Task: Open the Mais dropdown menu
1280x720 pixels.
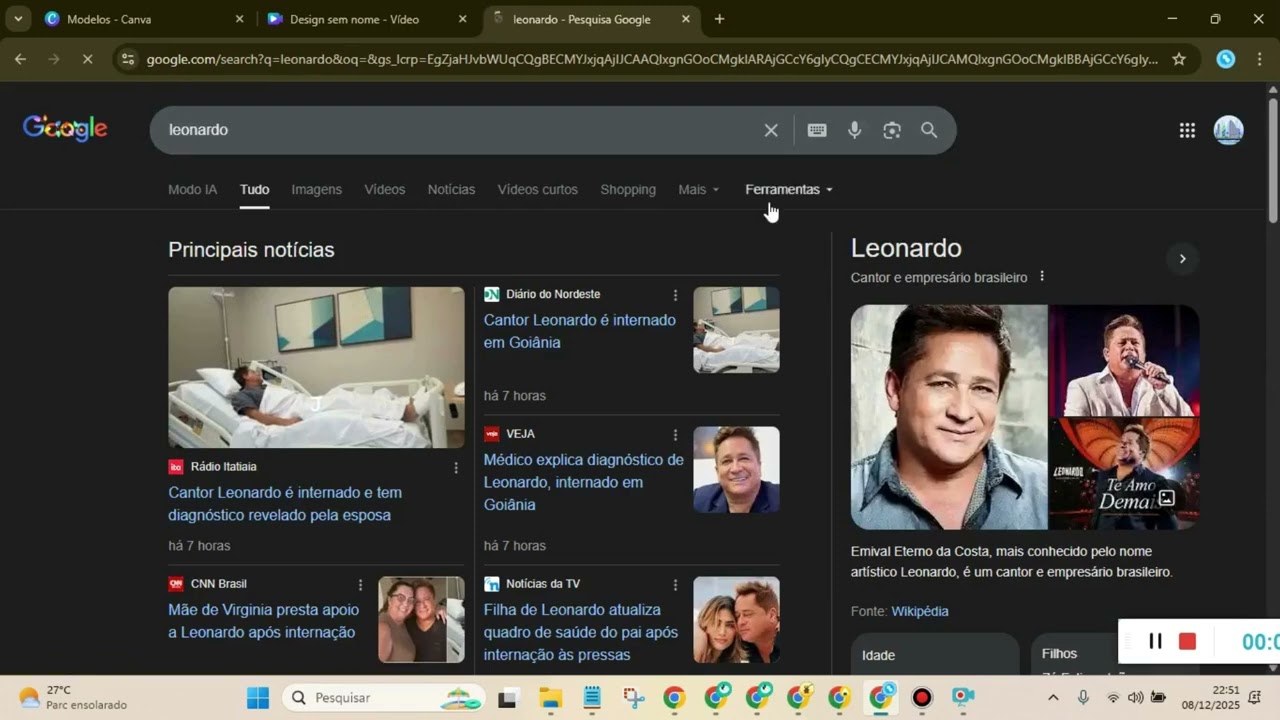Action: (698, 189)
